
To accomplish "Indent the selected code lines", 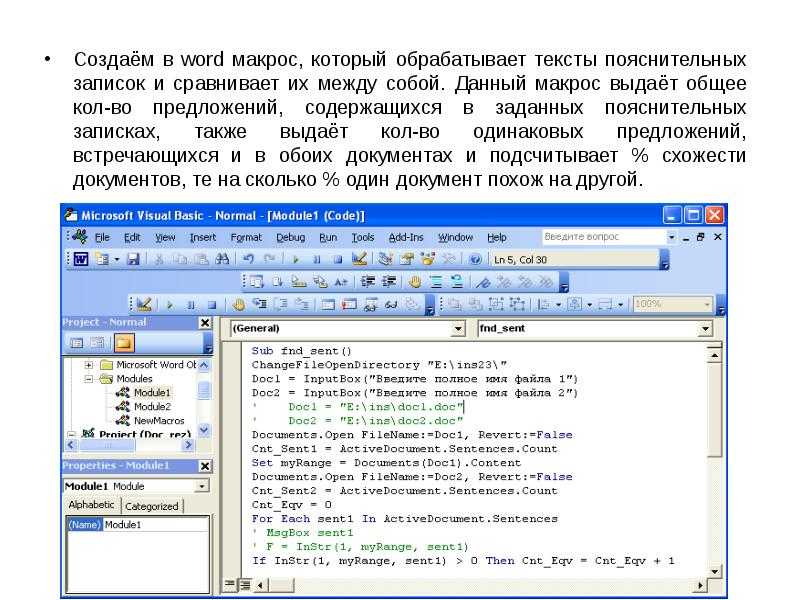I will click(367, 281).
